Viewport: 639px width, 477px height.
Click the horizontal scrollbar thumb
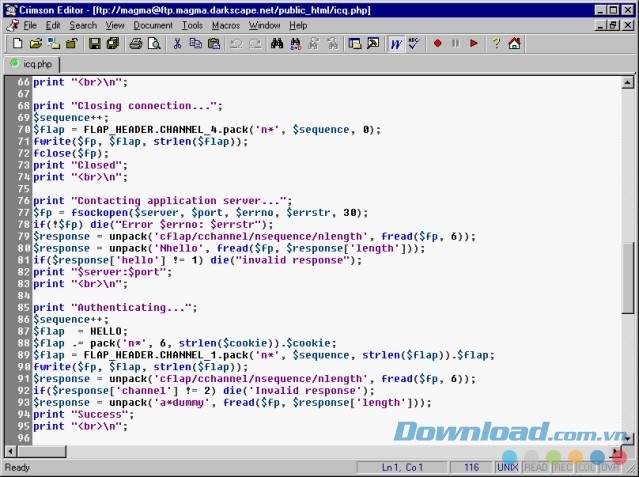(41, 451)
